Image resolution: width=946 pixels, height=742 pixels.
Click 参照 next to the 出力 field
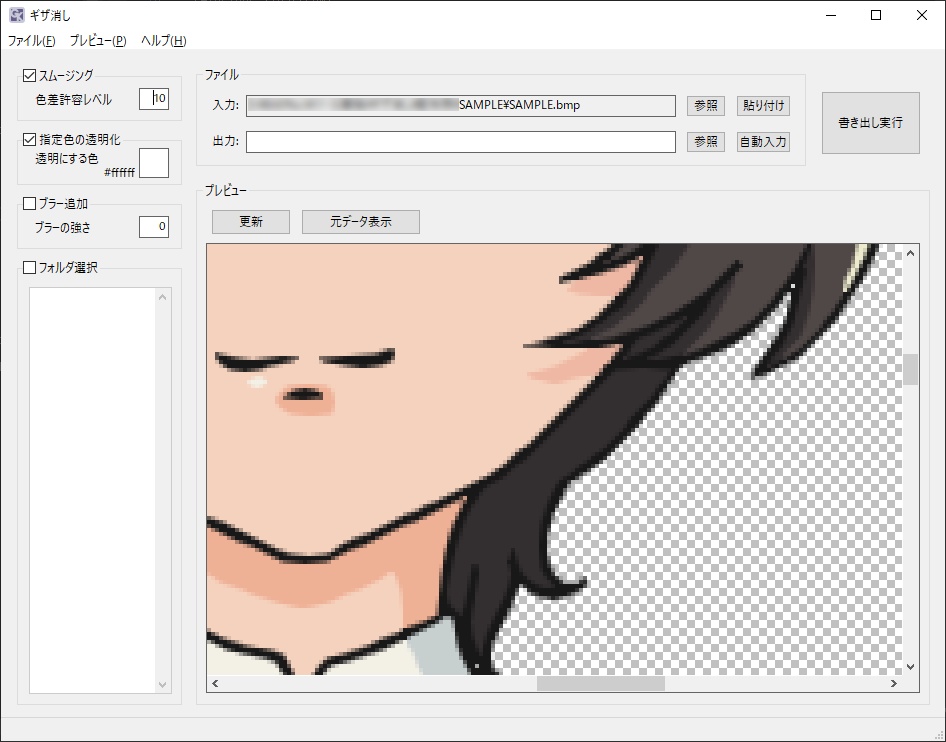pos(705,141)
